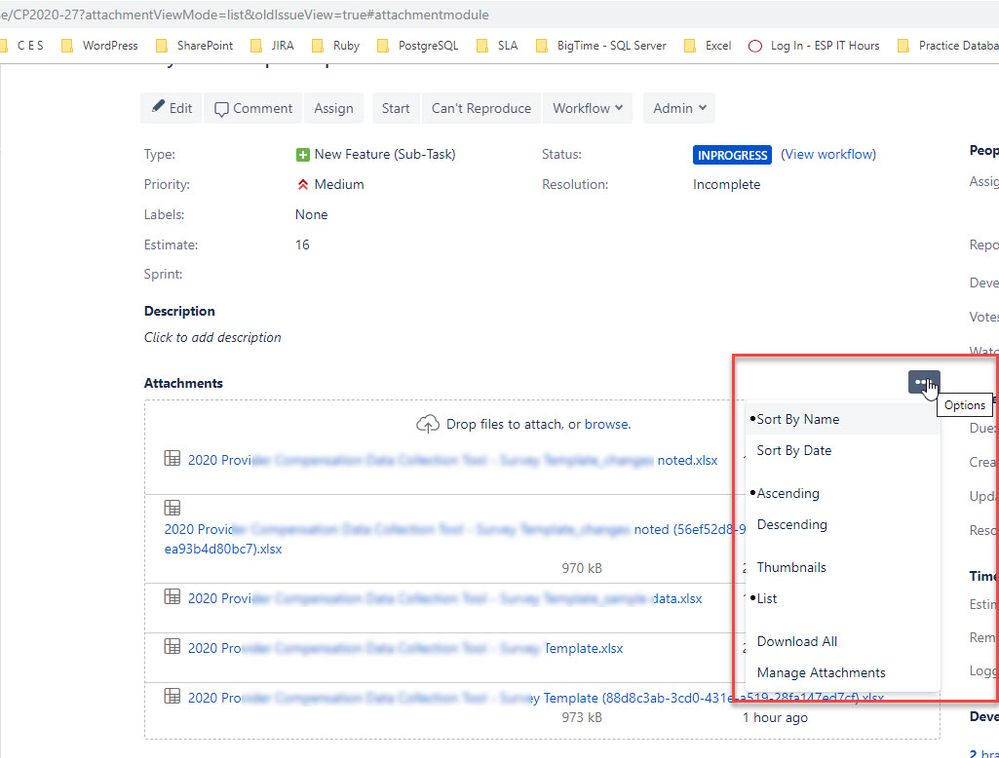Choose Download All from options menu
The image size is (999, 758).
click(842, 641)
